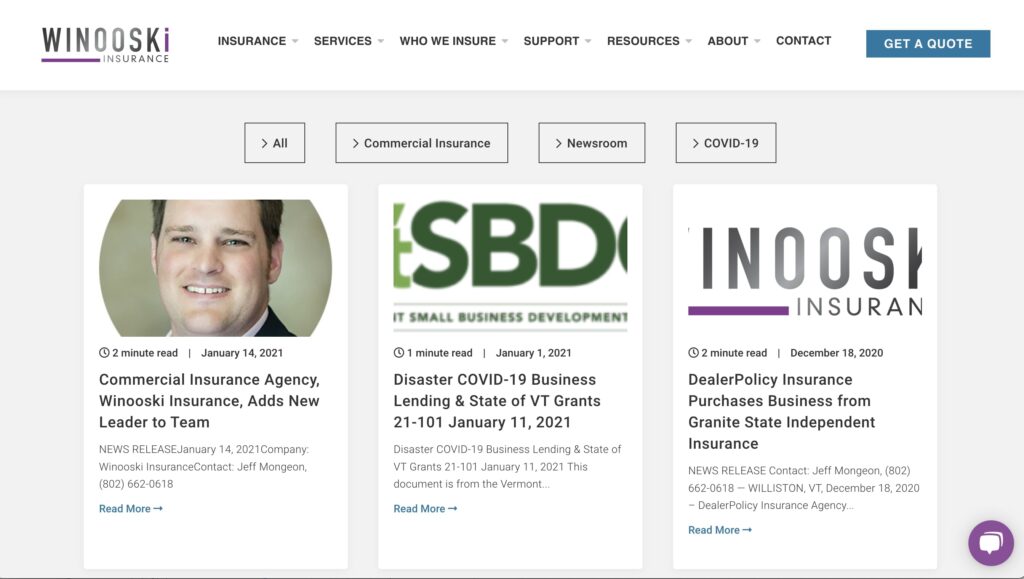Expand Services dropdown arrow

(381, 41)
